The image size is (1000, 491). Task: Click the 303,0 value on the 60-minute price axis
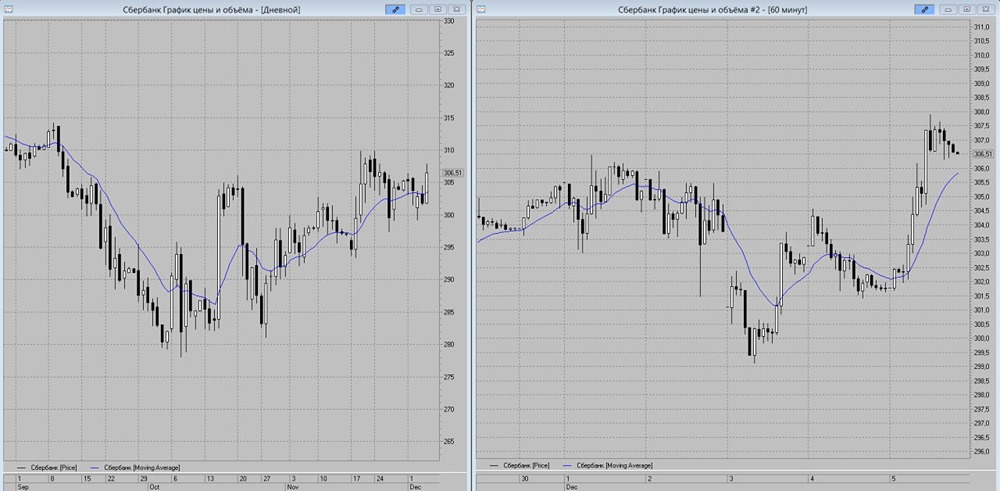pos(982,254)
